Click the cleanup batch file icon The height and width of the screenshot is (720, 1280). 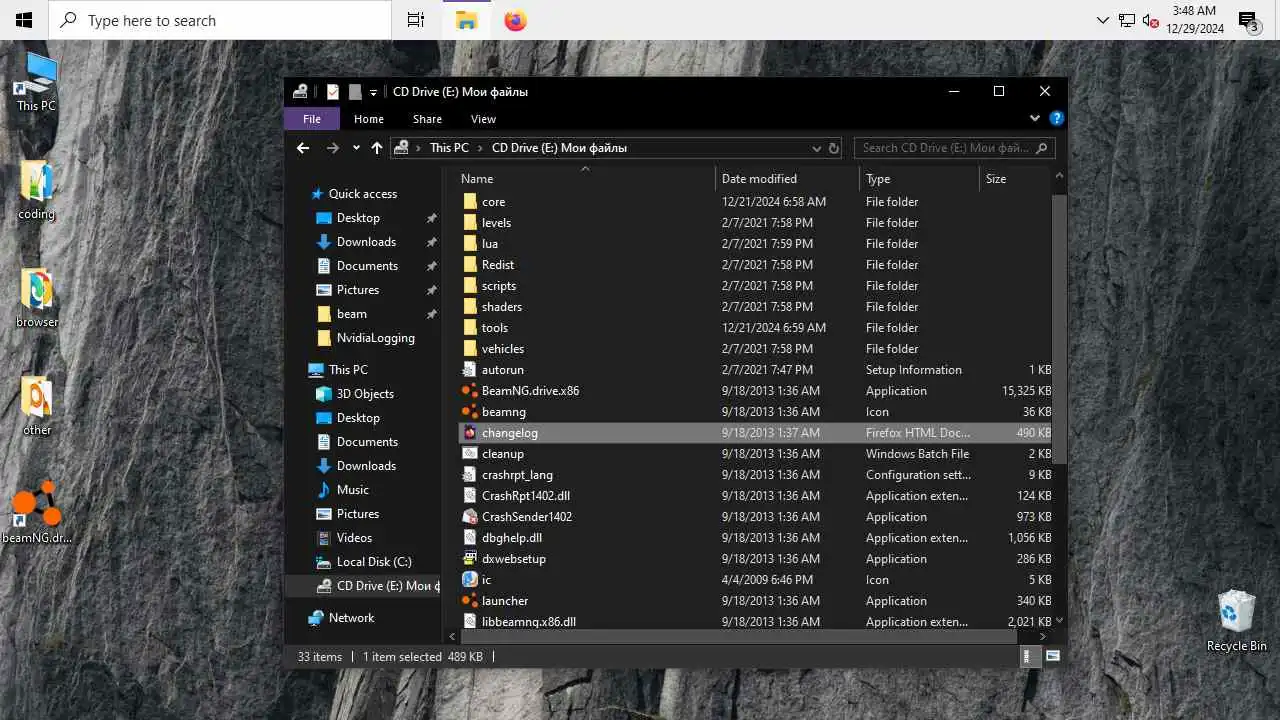(470, 454)
